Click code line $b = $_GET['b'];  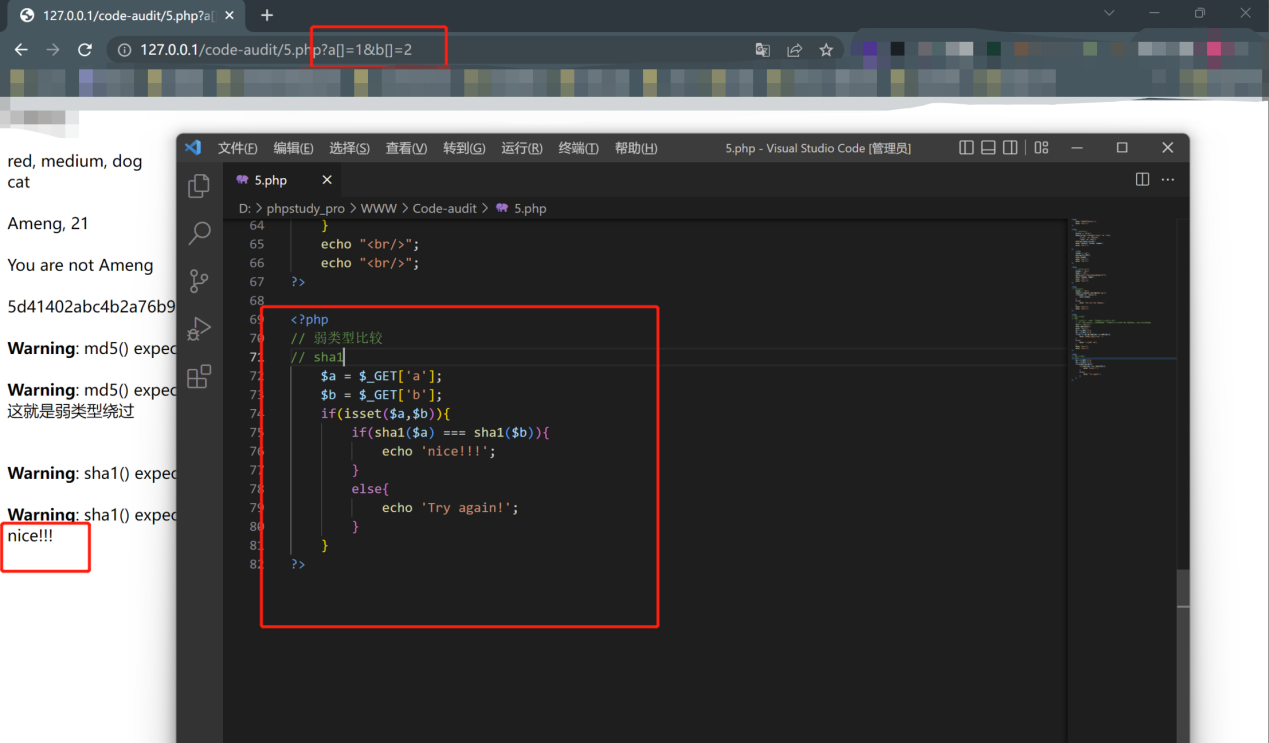381,395
